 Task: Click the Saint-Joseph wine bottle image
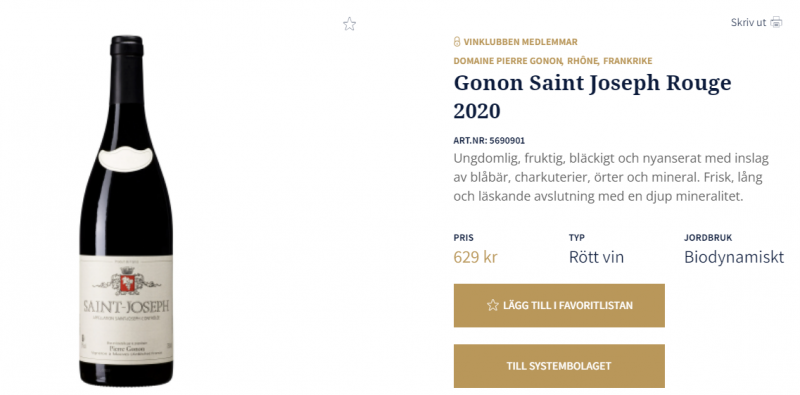[127, 210]
